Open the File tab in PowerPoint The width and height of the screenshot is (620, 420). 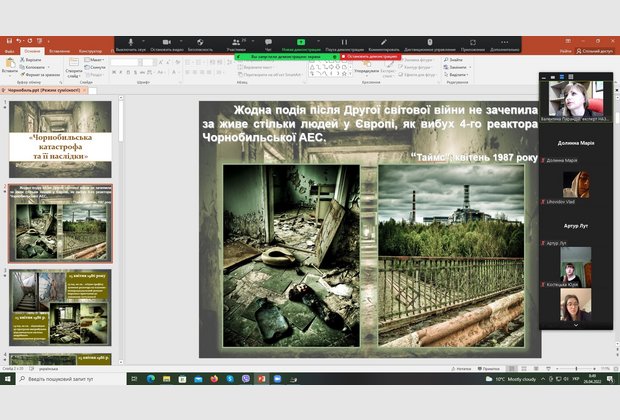tap(9, 50)
